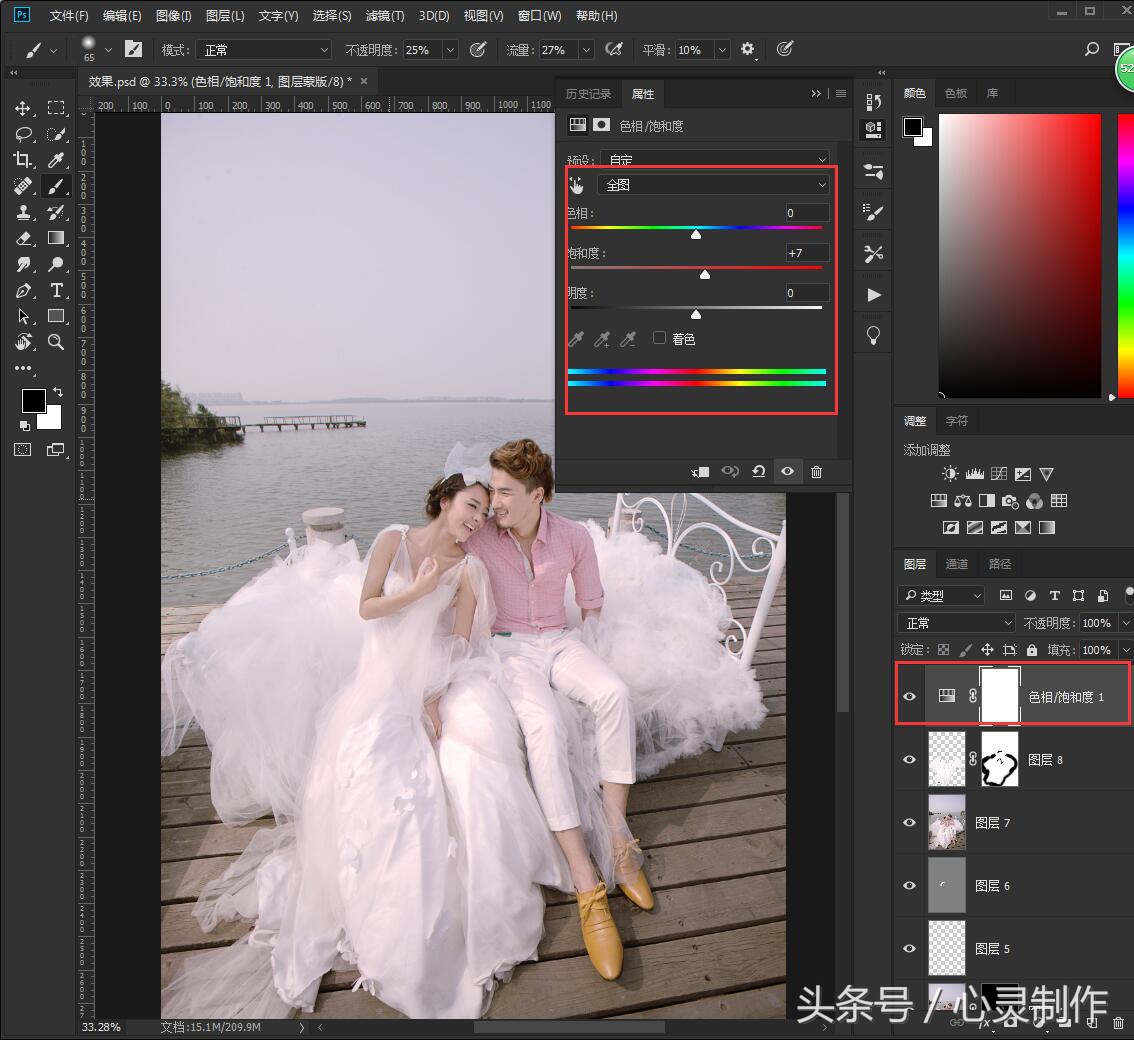Image resolution: width=1134 pixels, height=1040 pixels.
Task: Hide the 图层 8 layer
Action: click(x=909, y=759)
